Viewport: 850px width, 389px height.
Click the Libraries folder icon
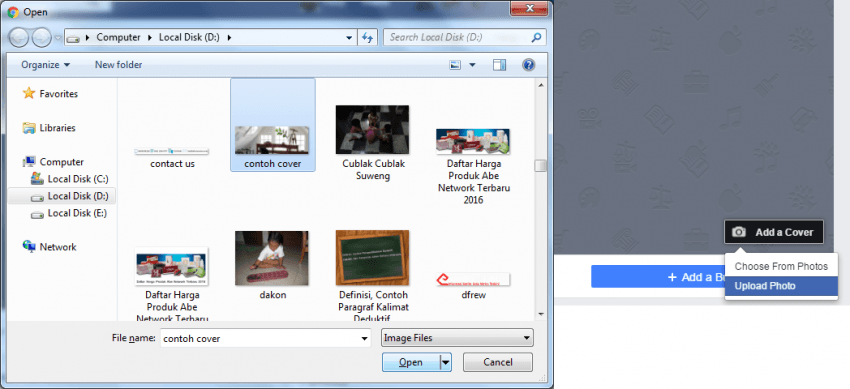[29, 128]
